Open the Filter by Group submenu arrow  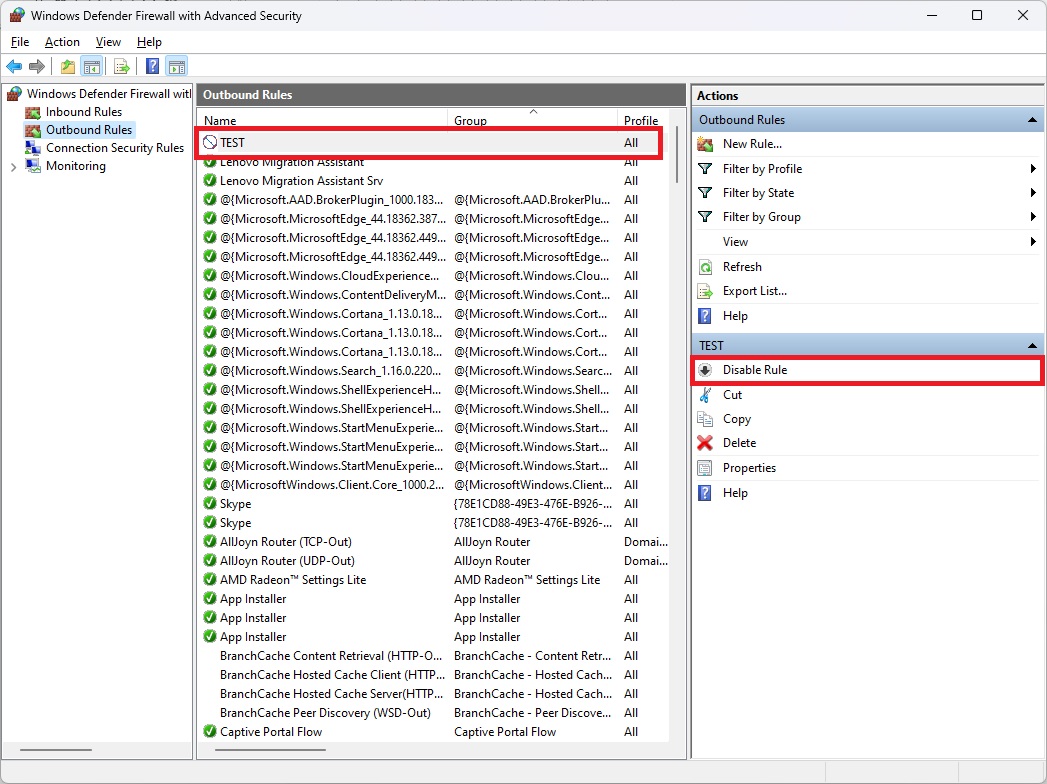pos(1033,217)
